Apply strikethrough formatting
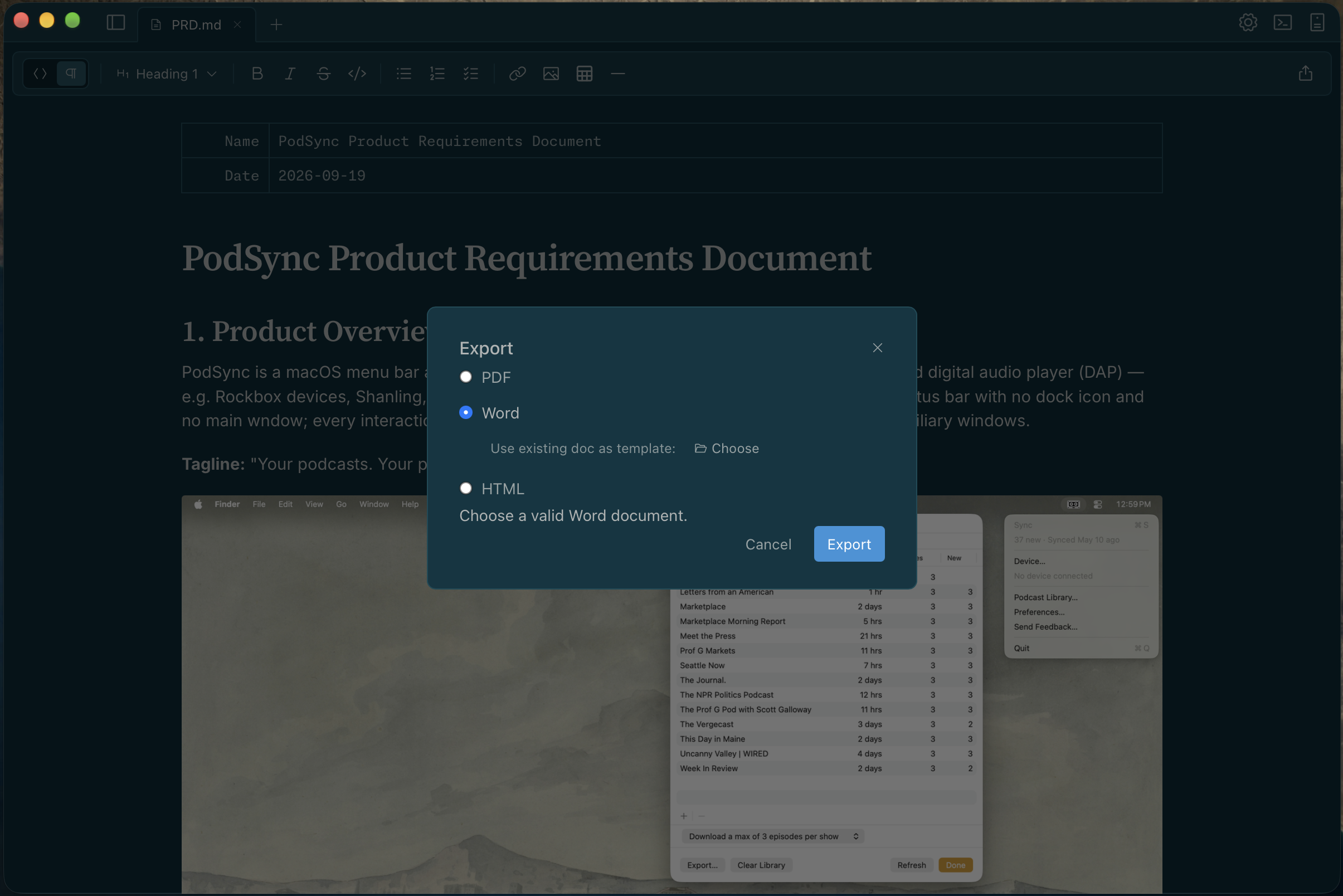 coord(323,73)
